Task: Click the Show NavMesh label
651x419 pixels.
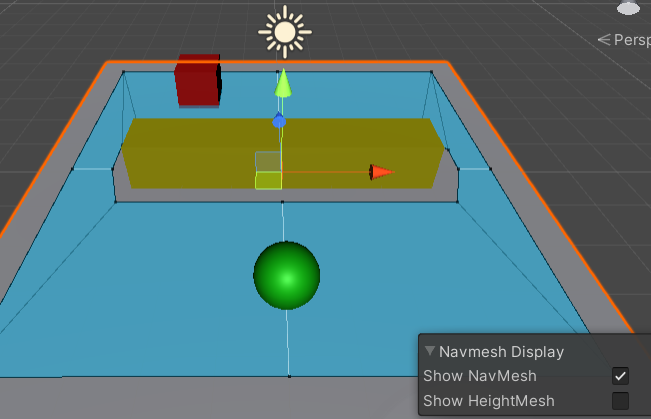Action: pyautogui.click(x=480, y=376)
